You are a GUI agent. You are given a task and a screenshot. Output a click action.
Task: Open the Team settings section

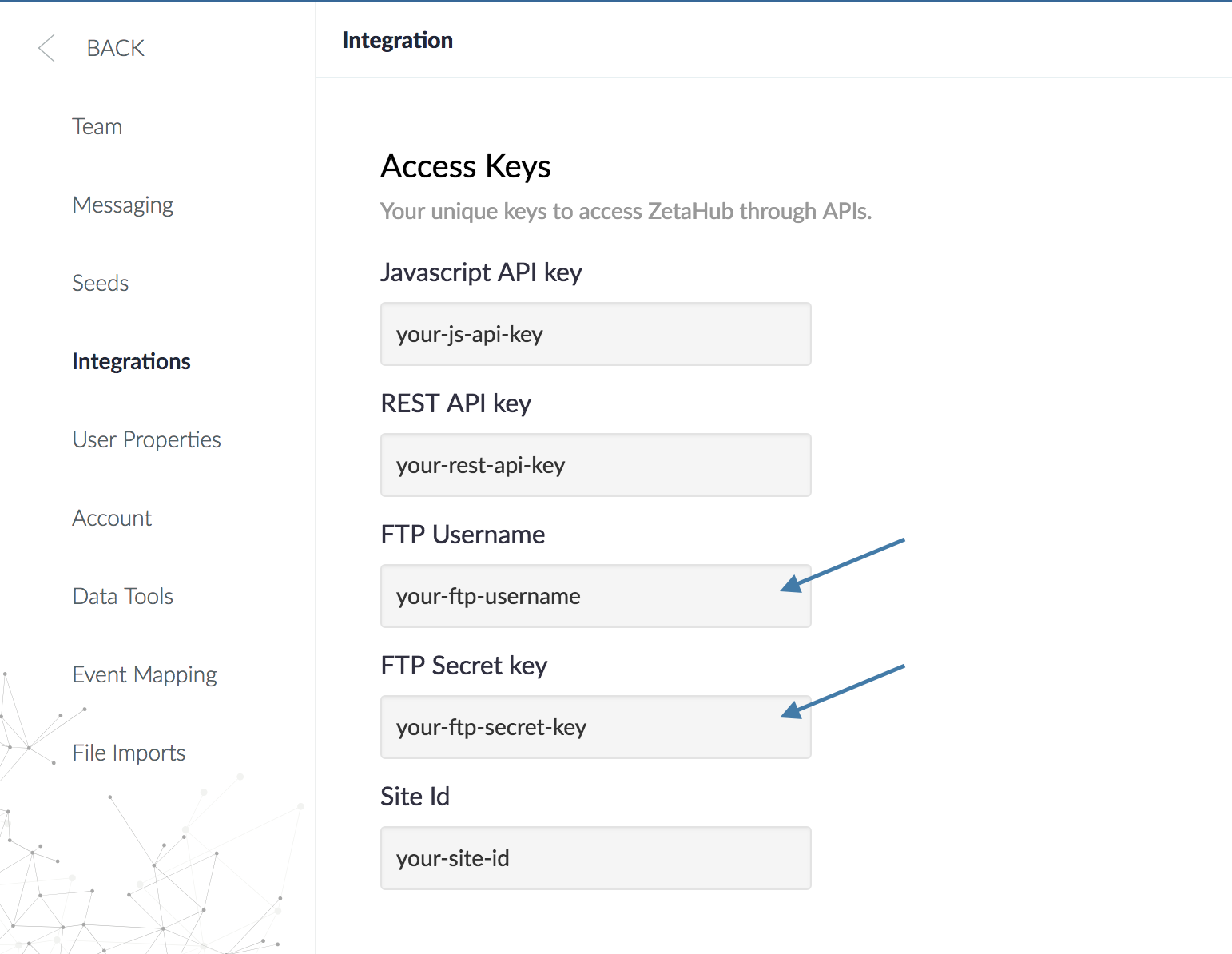tap(97, 126)
